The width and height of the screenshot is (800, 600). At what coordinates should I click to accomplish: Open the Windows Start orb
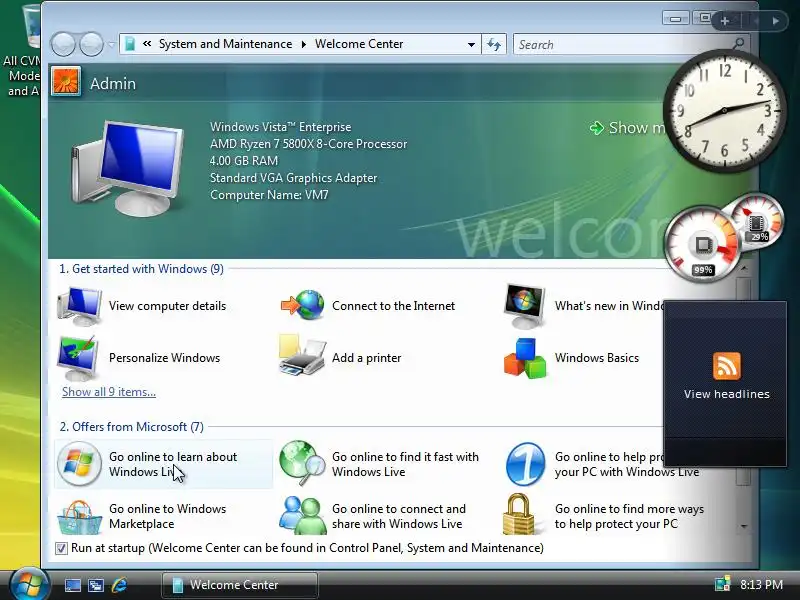click(28, 583)
